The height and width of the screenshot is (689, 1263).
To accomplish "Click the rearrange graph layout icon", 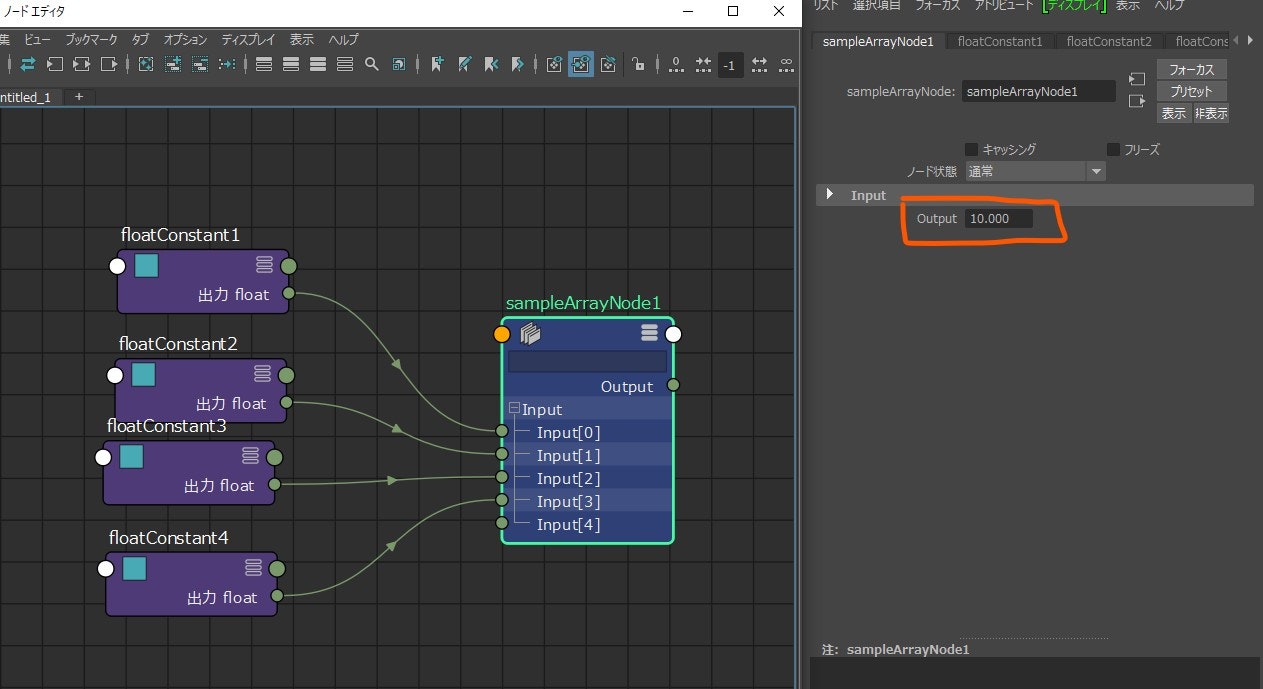I will coord(227,64).
